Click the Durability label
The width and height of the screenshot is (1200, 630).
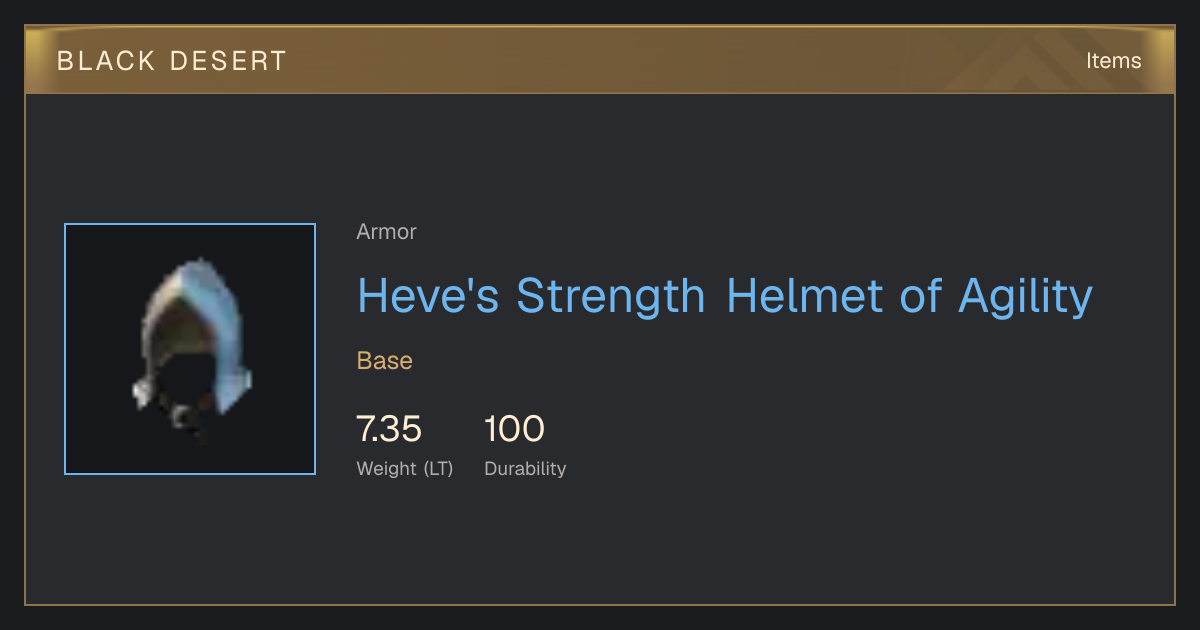pos(525,468)
